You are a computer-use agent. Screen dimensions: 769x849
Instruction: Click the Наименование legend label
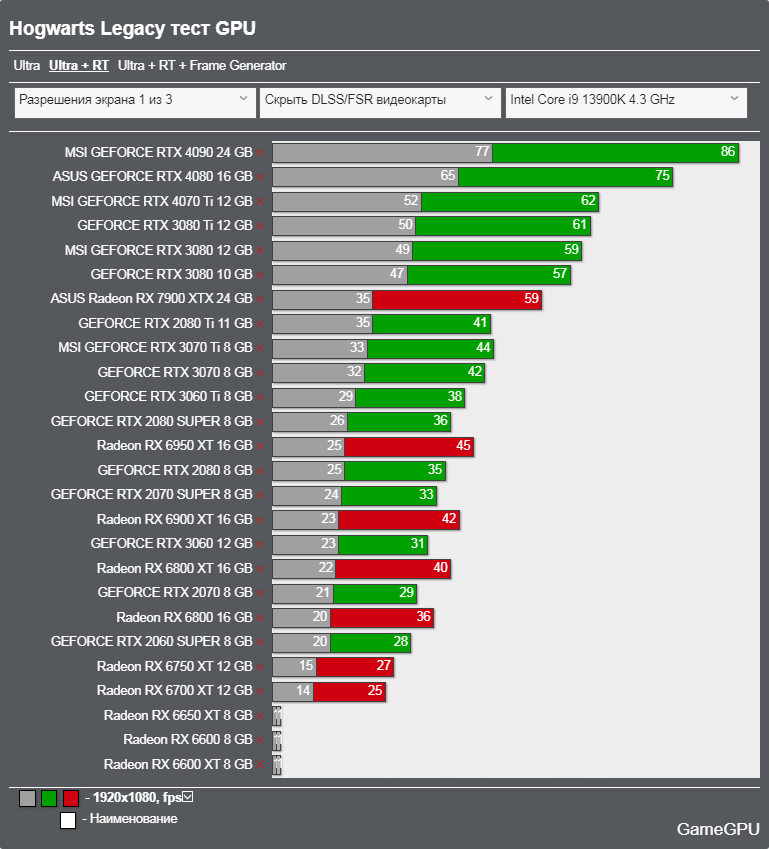[133, 819]
